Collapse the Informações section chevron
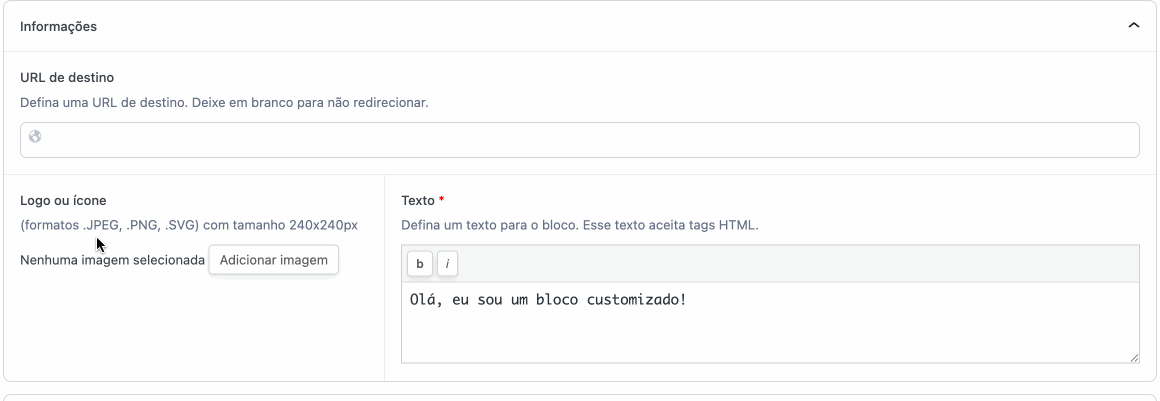 pos(1133,26)
